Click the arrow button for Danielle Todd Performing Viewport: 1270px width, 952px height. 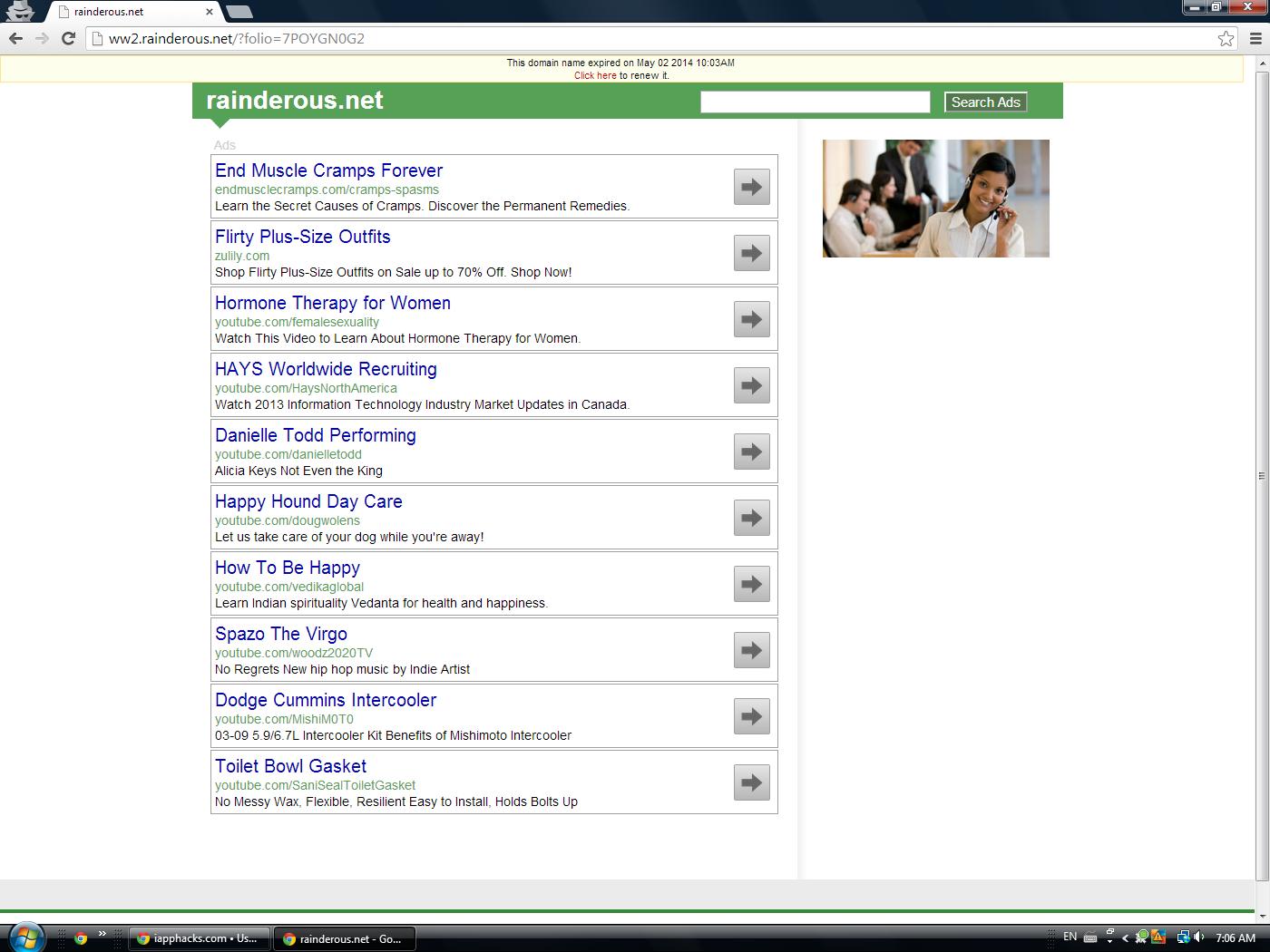pyautogui.click(x=751, y=452)
